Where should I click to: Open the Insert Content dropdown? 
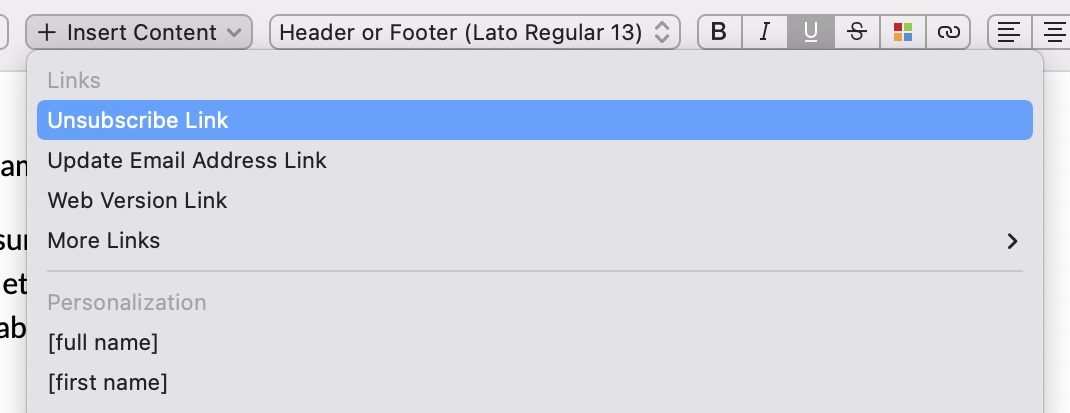pos(139,32)
